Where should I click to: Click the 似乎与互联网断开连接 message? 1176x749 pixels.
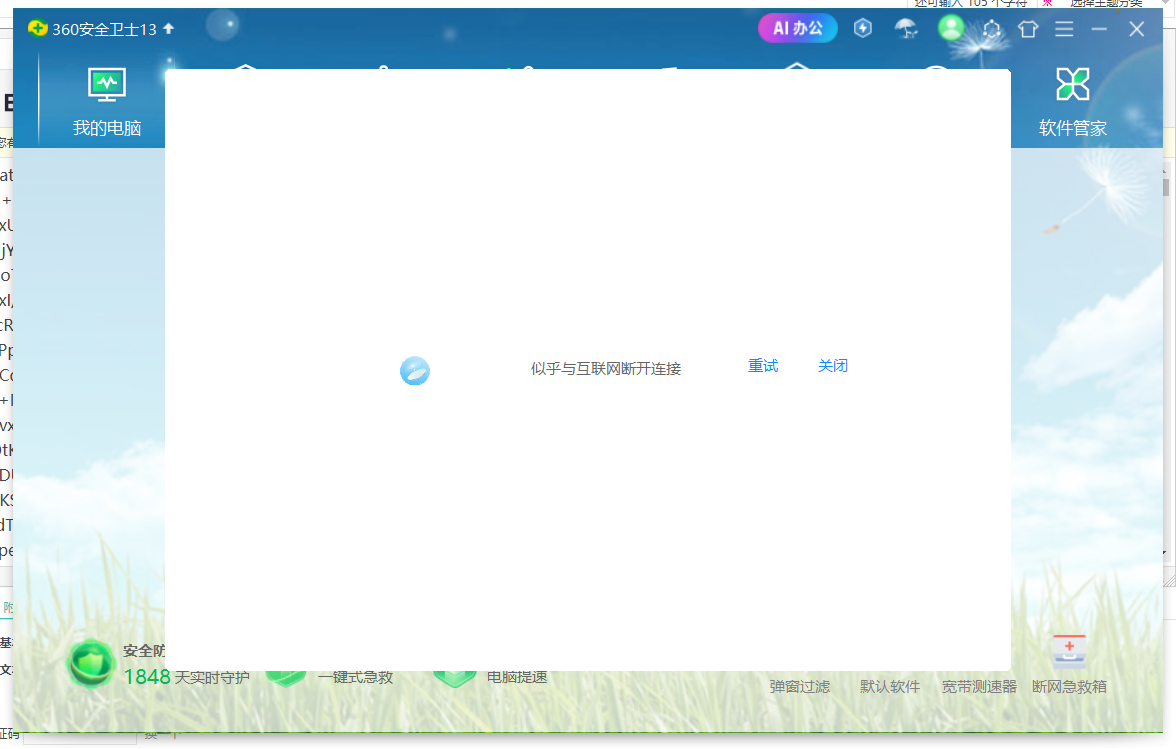point(606,368)
